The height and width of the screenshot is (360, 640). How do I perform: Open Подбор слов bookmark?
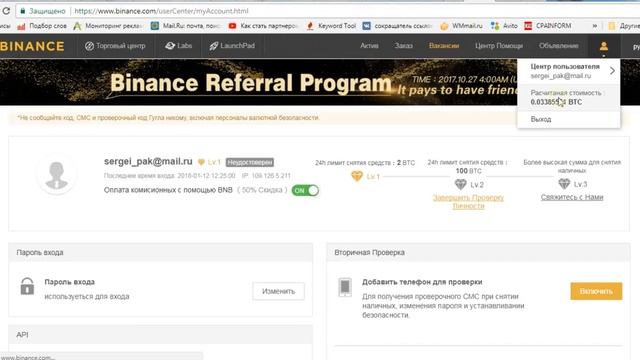pos(42,26)
